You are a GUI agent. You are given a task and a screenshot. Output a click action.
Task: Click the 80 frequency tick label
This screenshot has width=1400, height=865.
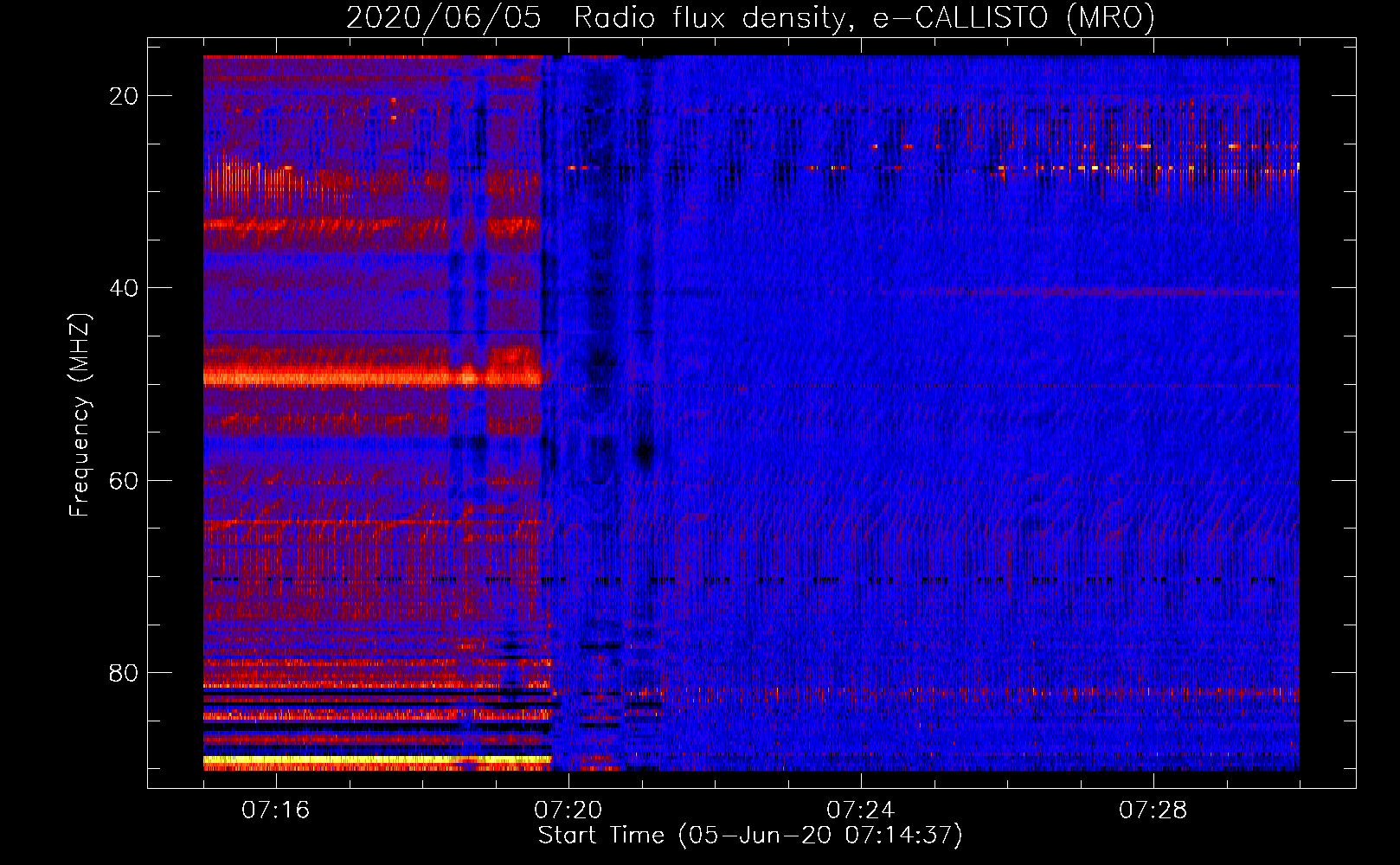tap(125, 673)
